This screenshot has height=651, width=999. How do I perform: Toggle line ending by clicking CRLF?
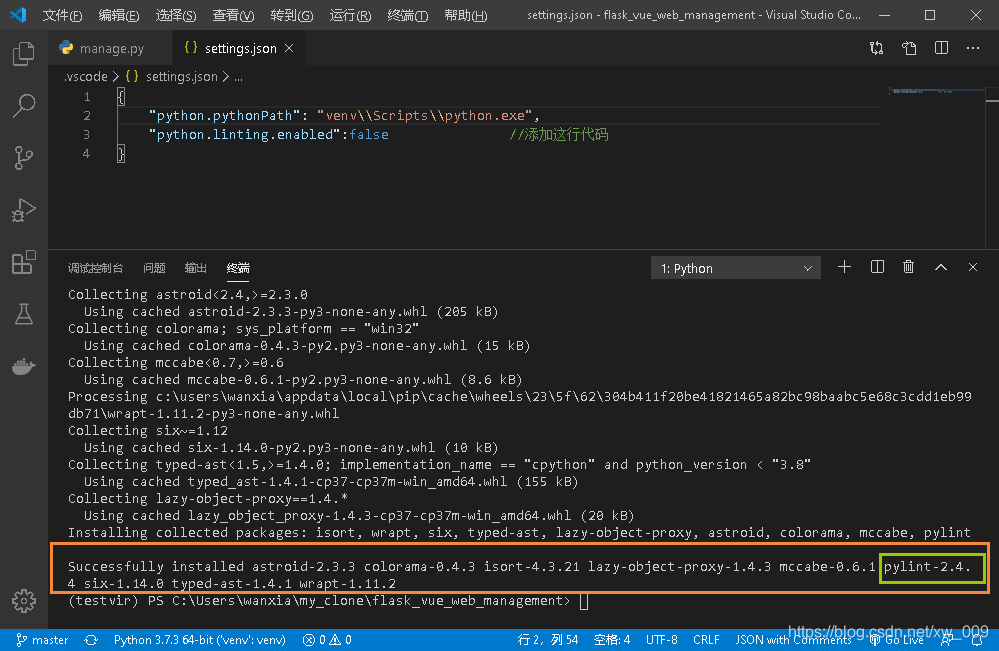point(706,639)
